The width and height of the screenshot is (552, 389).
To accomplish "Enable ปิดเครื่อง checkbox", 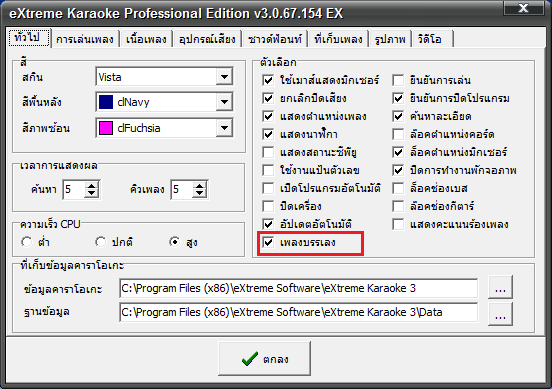I will [268, 206].
